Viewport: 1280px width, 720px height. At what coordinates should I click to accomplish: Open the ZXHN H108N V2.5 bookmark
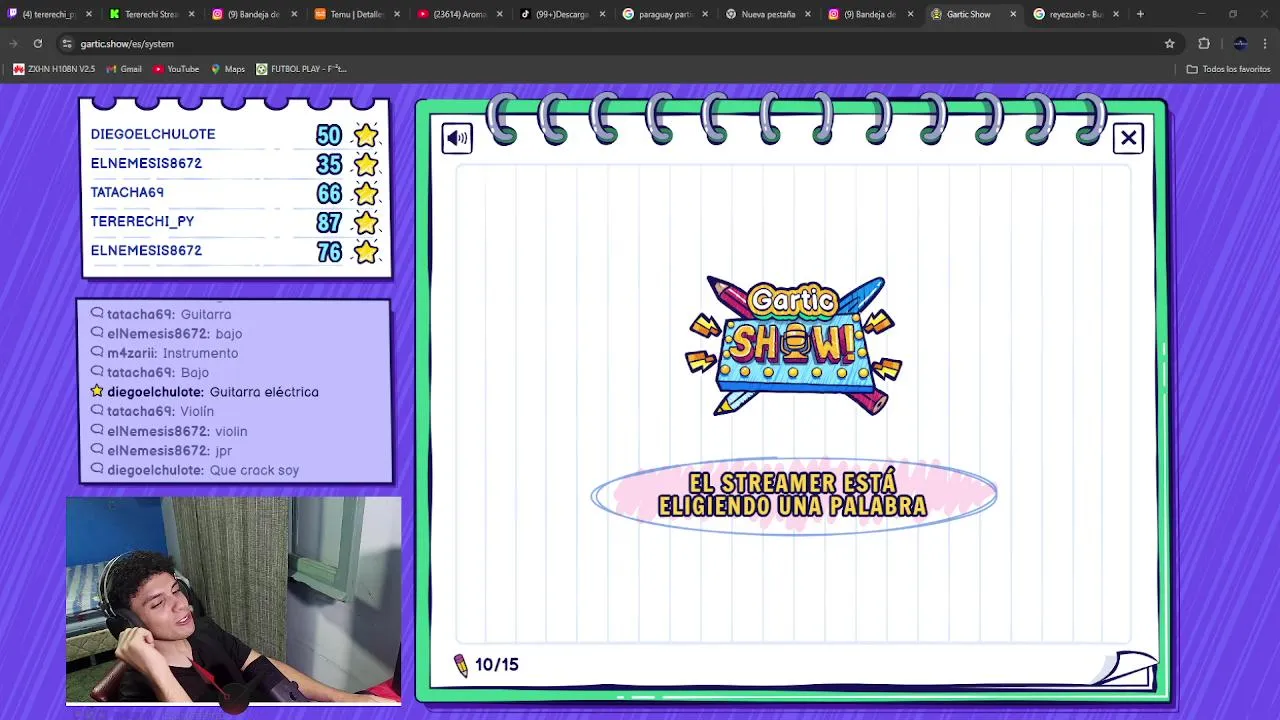(x=54, y=69)
